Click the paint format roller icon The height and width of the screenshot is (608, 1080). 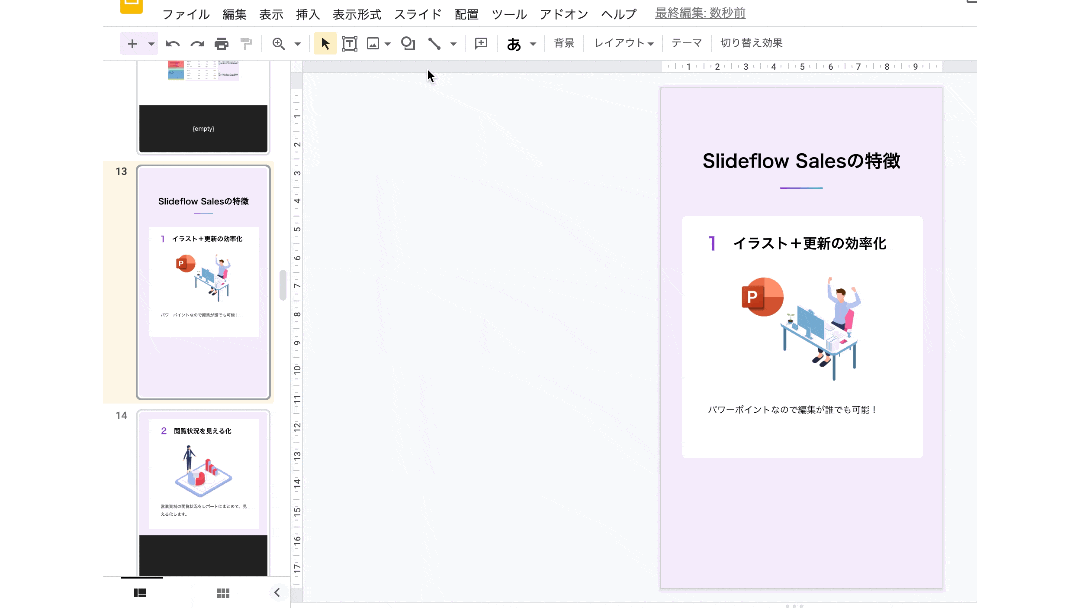pos(246,44)
